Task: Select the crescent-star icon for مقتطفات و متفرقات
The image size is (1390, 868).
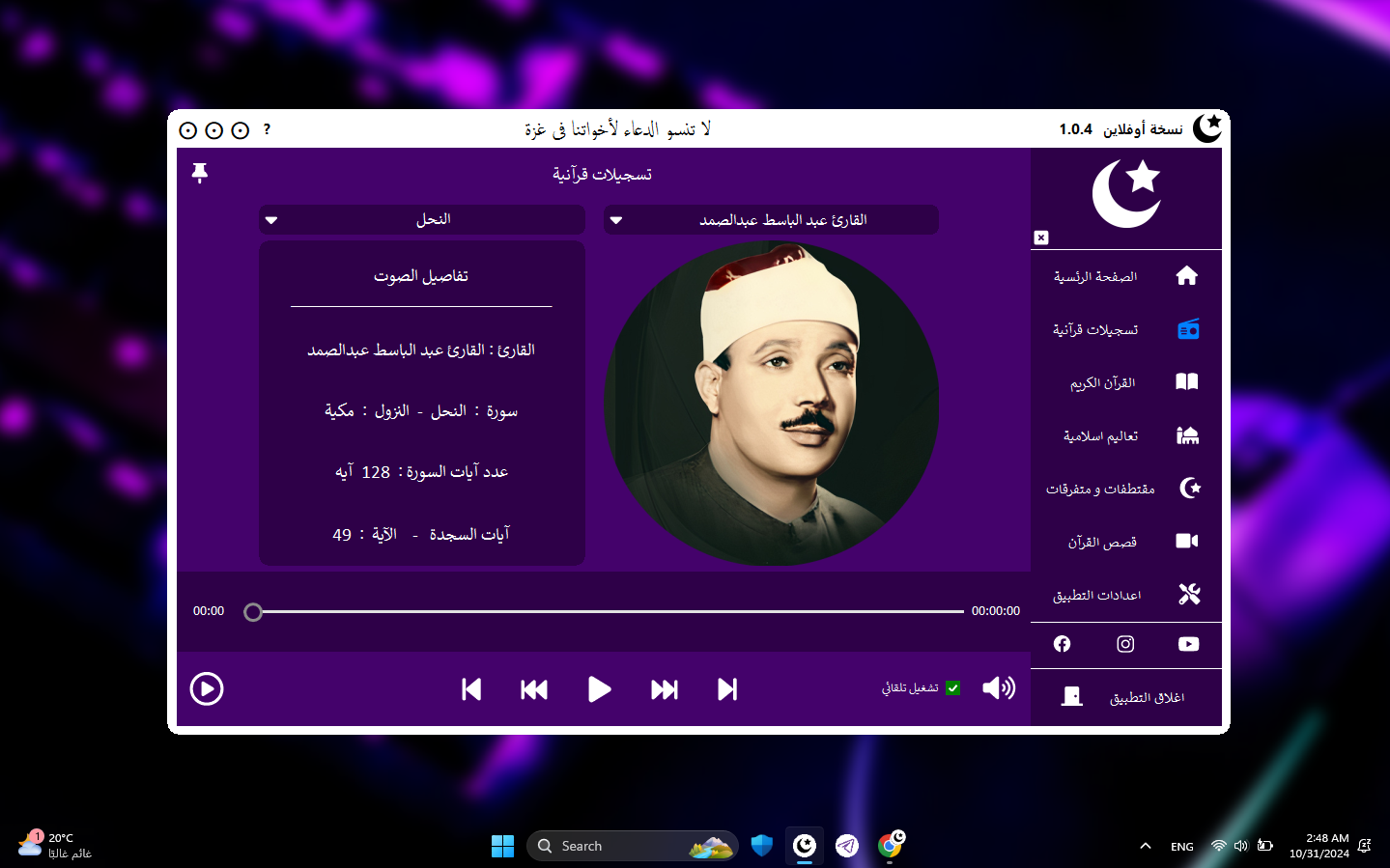Action: point(1187,488)
